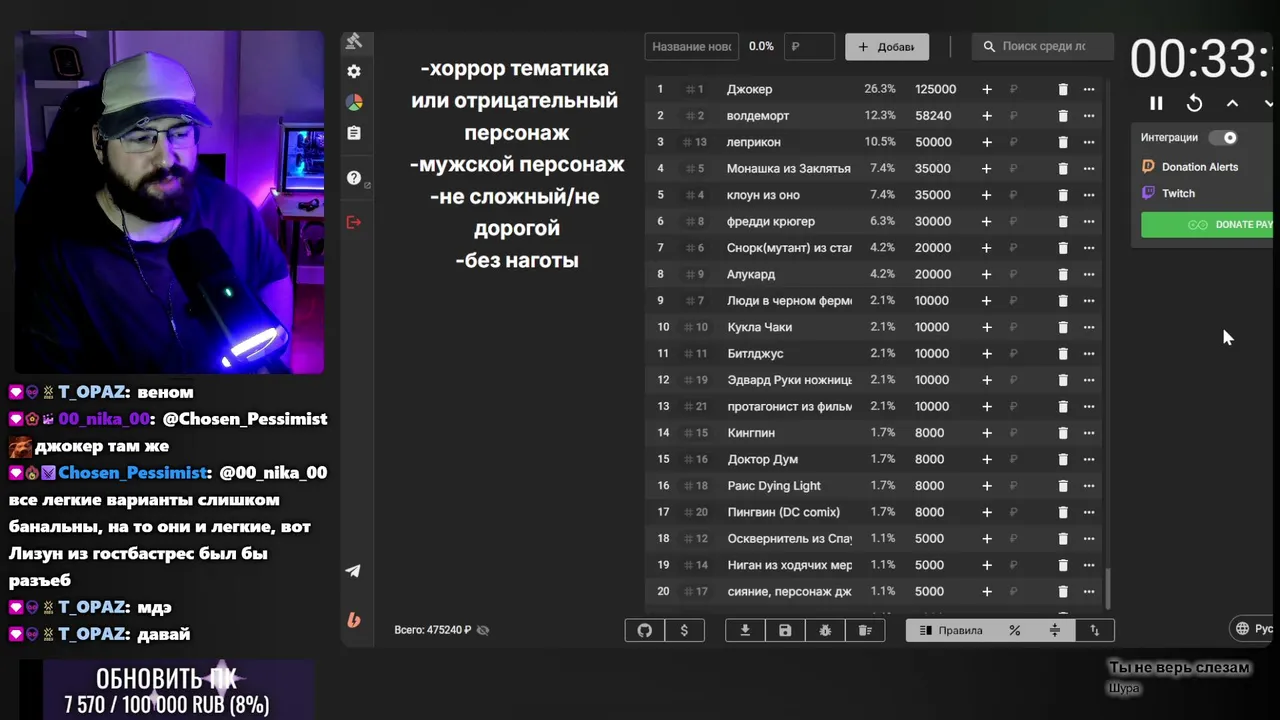Click the Монашка из Заклятья lot name
Image resolution: width=1280 pixels, height=720 pixels.
pyautogui.click(x=789, y=168)
